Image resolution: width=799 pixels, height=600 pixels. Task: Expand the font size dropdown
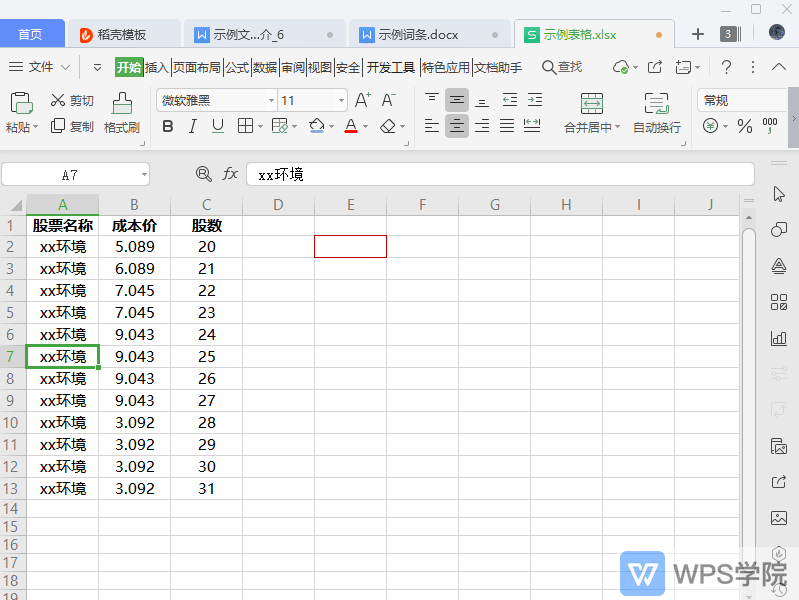click(x=341, y=101)
